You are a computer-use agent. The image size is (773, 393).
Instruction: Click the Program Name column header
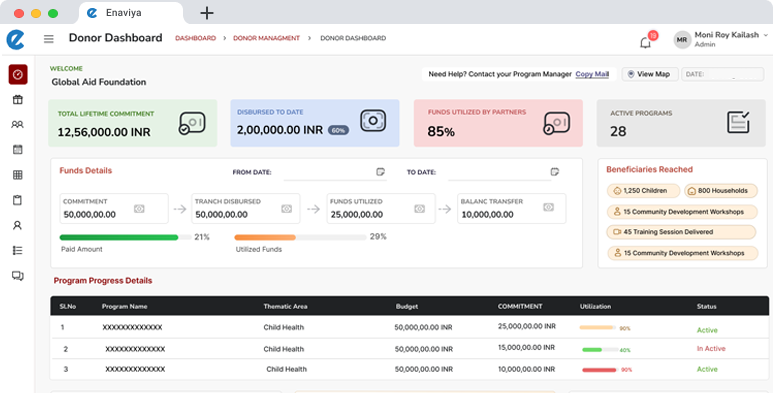[x=125, y=306]
